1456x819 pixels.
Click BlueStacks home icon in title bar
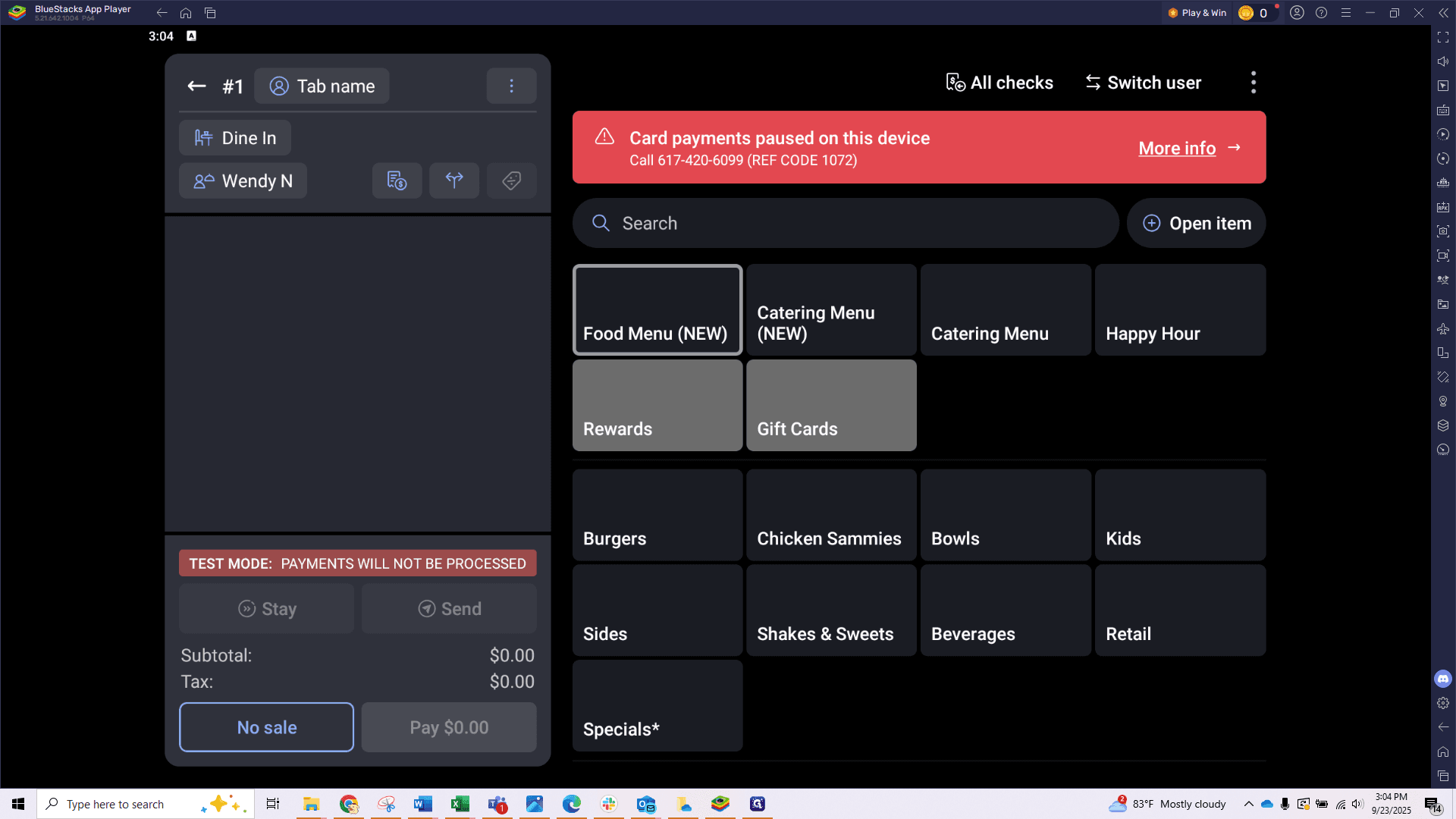coord(186,13)
